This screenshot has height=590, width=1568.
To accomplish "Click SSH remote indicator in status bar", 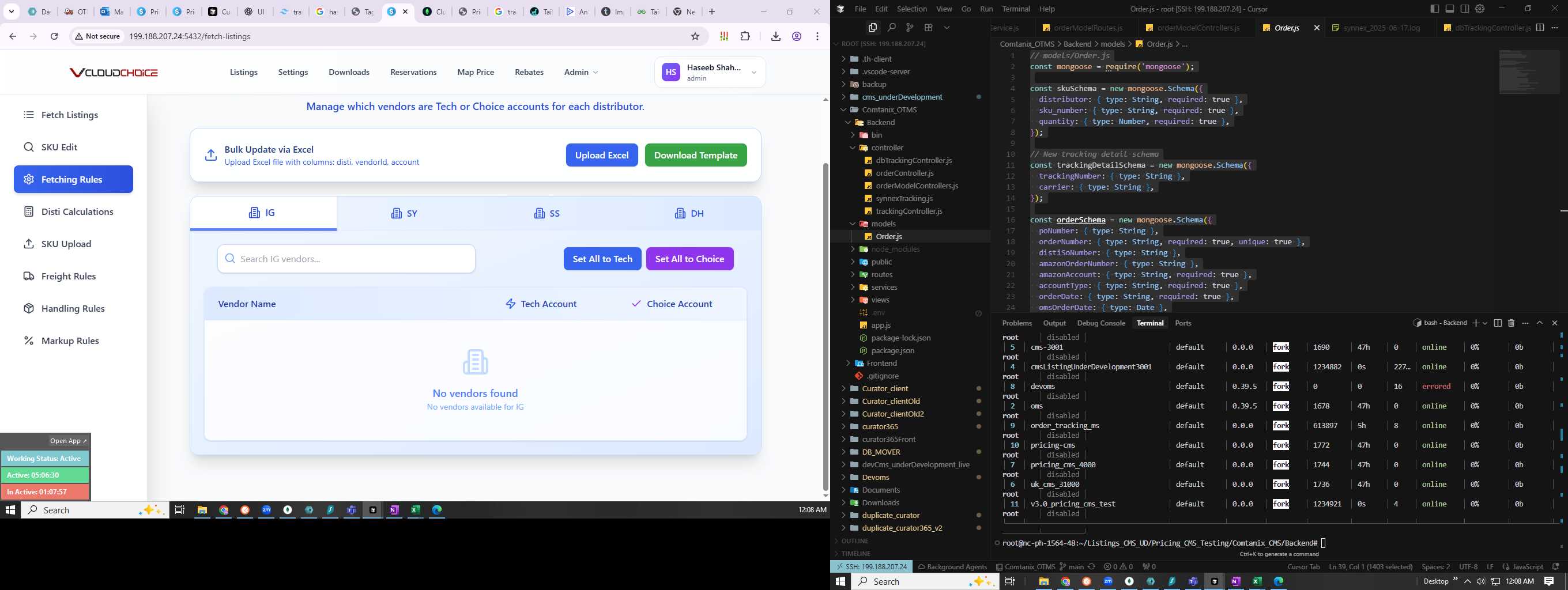I will (x=872, y=566).
